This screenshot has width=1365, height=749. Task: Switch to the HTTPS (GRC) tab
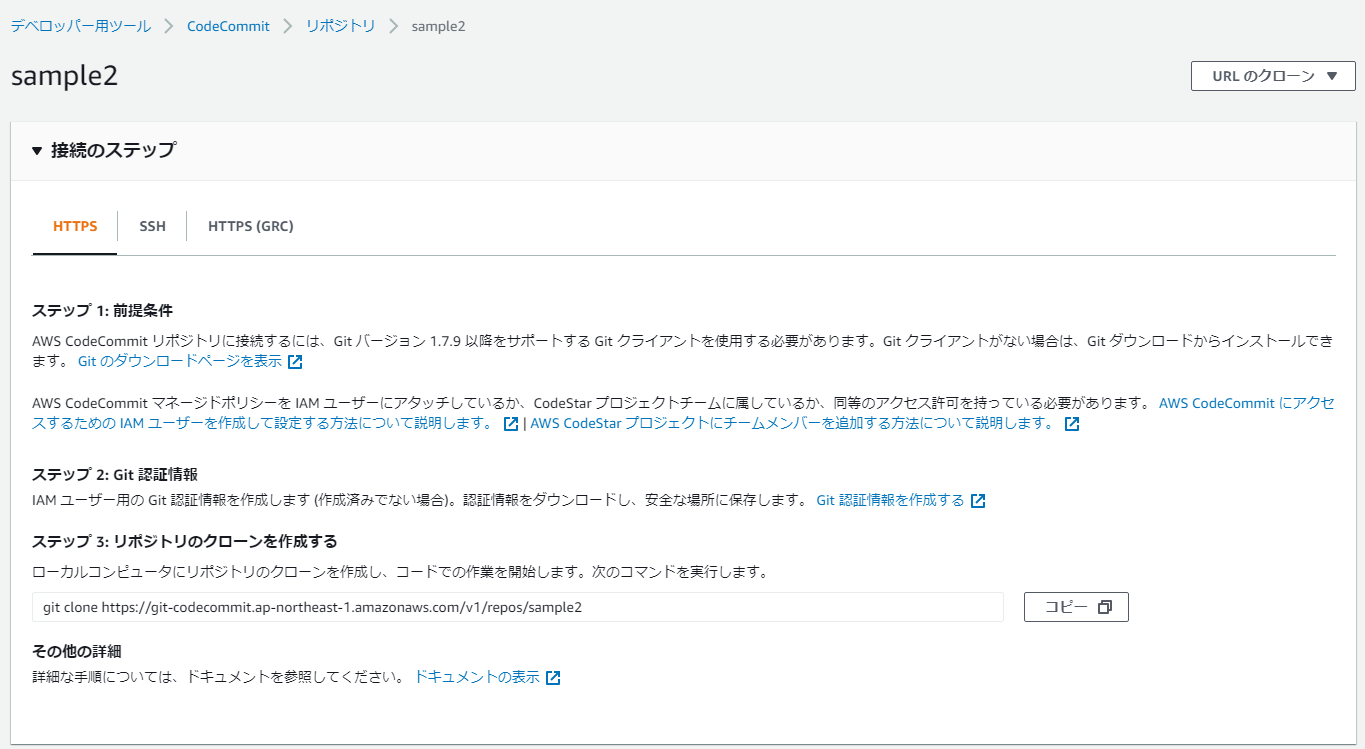pyautogui.click(x=249, y=226)
